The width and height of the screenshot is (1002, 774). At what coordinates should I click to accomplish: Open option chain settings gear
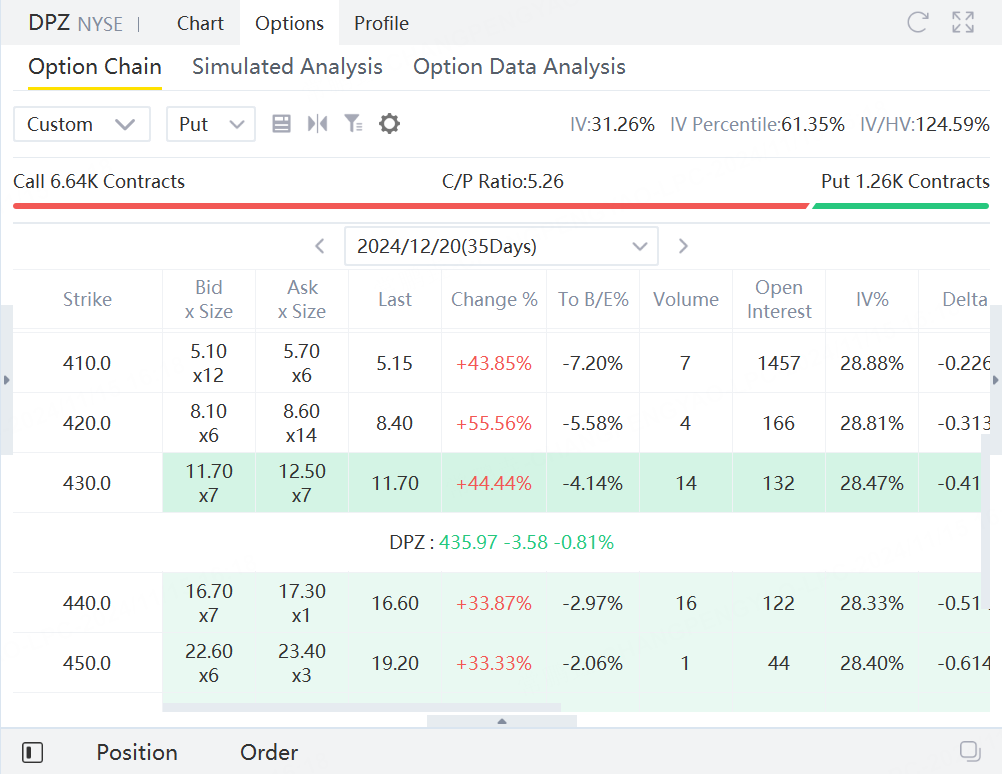pyautogui.click(x=390, y=124)
